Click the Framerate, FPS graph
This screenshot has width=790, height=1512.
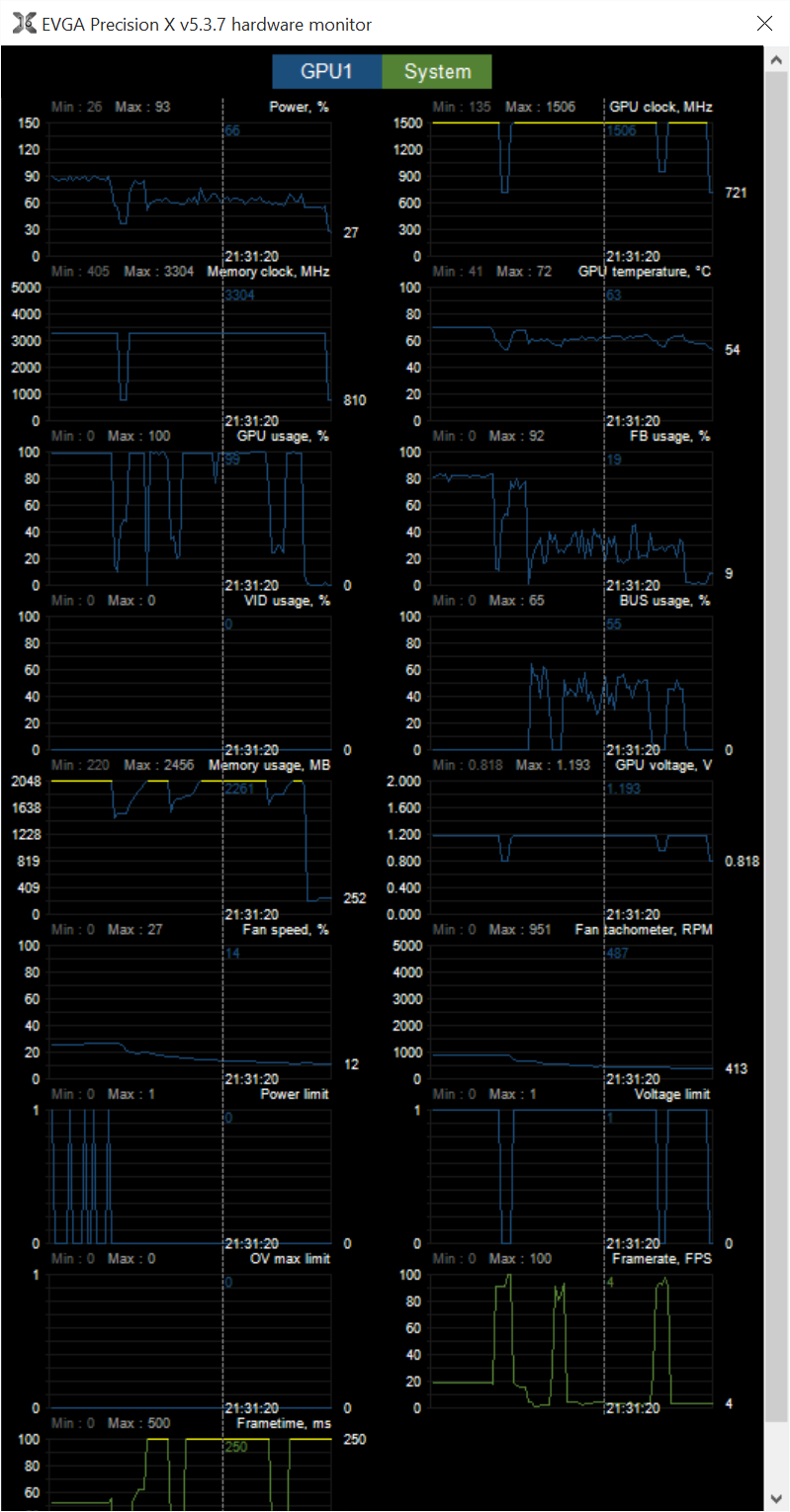[x=572, y=1341]
